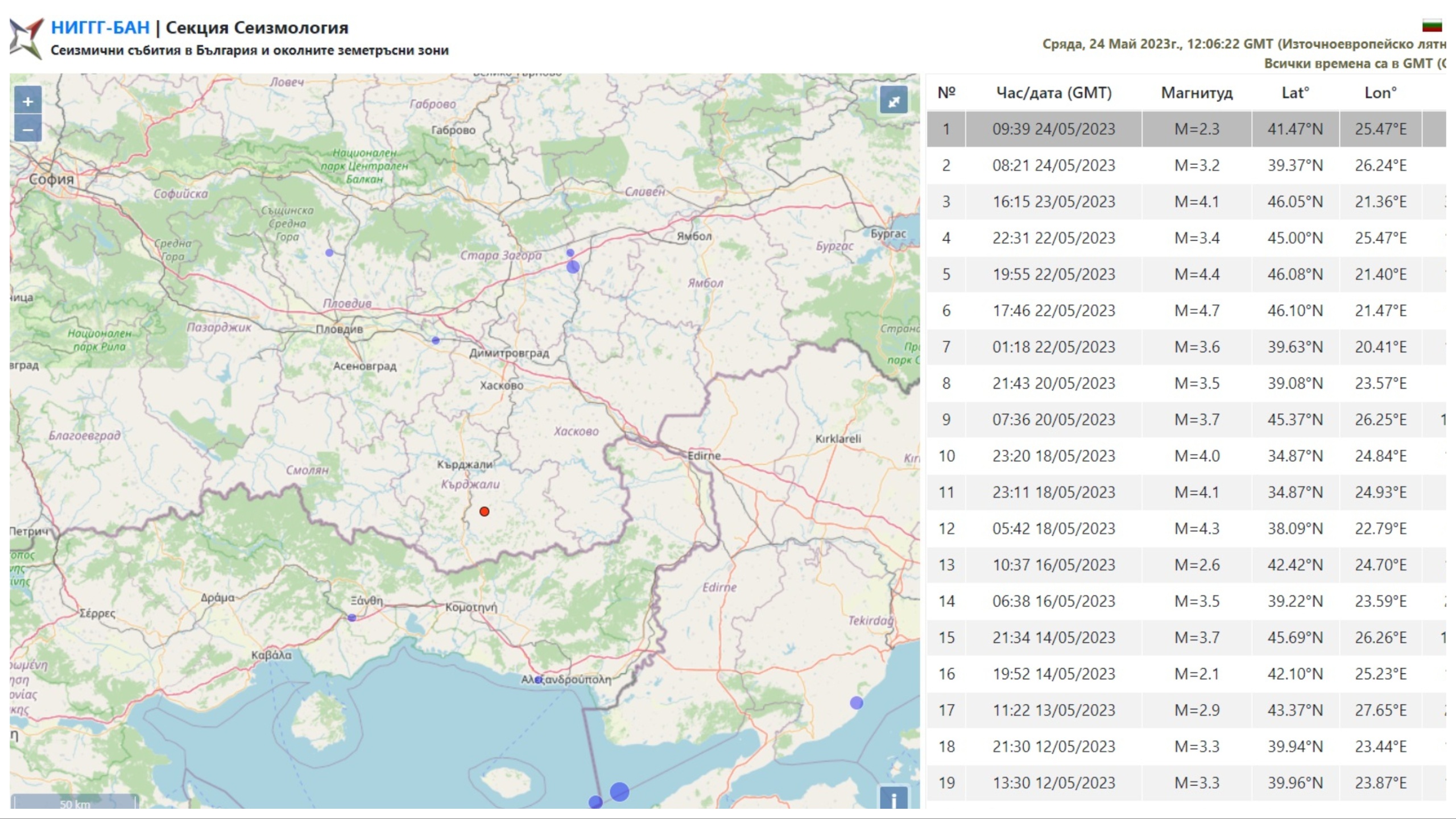Select event 23:11 18/05/2023 row
The width and height of the screenshot is (1456, 819).
[x=1186, y=493]
